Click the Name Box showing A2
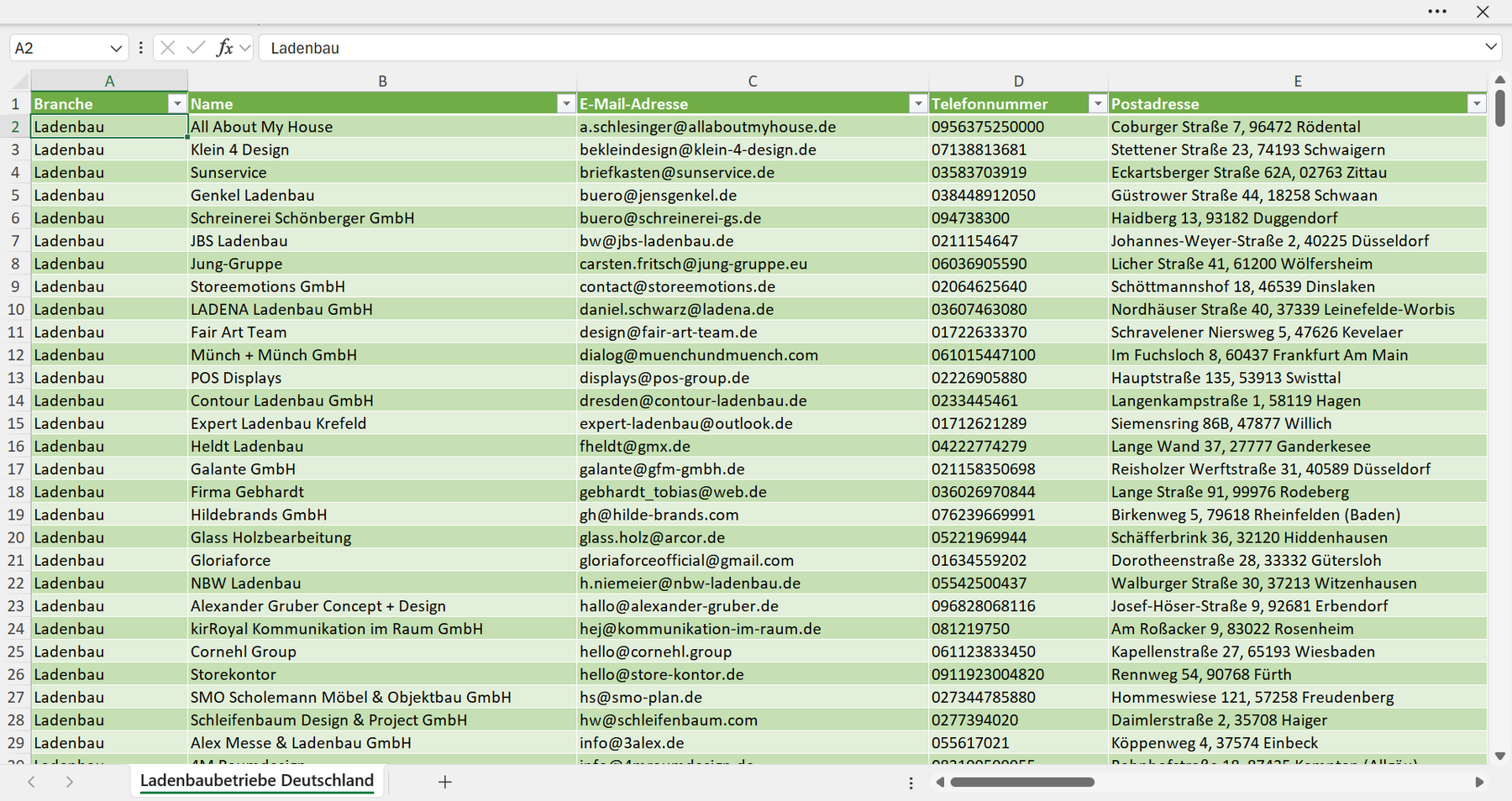Viewport: 1512px width, 801px height. point(59,48)
